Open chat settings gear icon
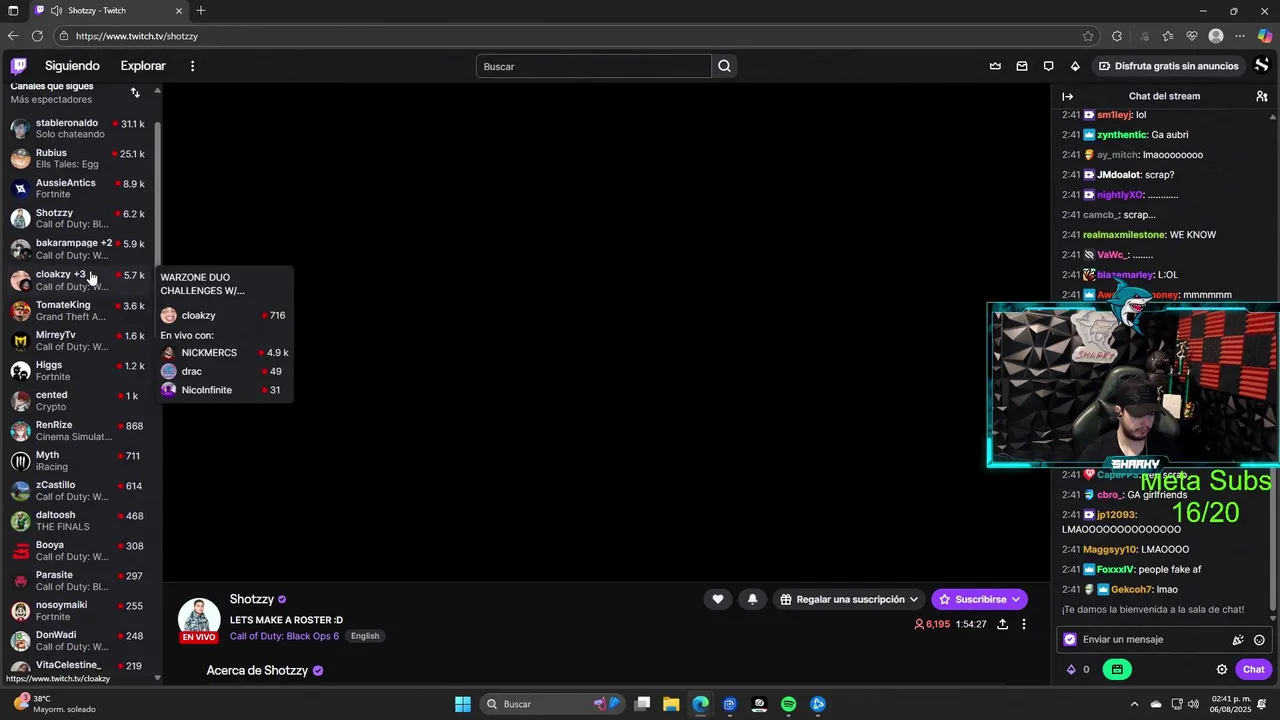The image size is (1280, 720). [1222, 670]
